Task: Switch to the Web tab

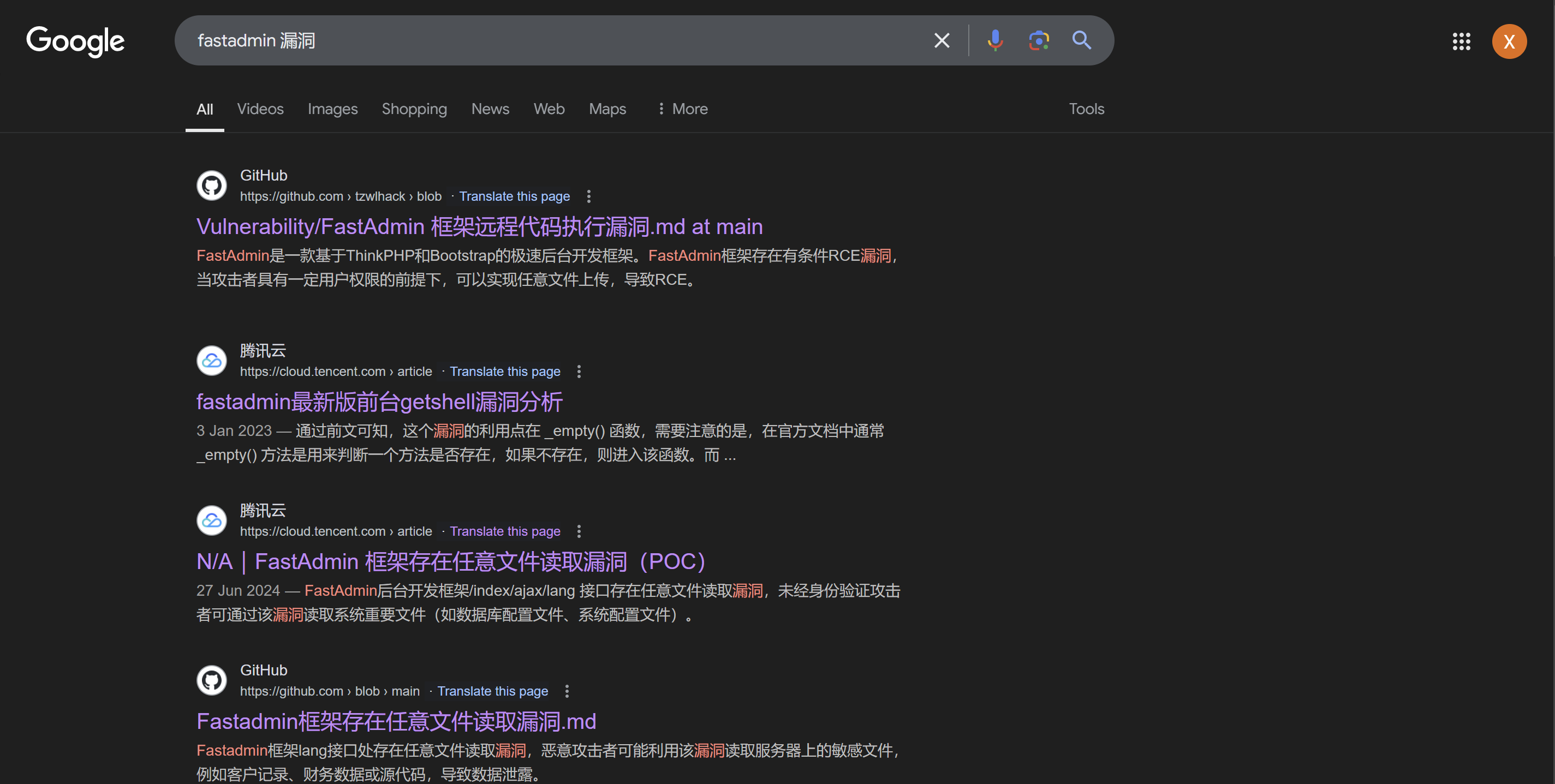Action: point(549,109)
